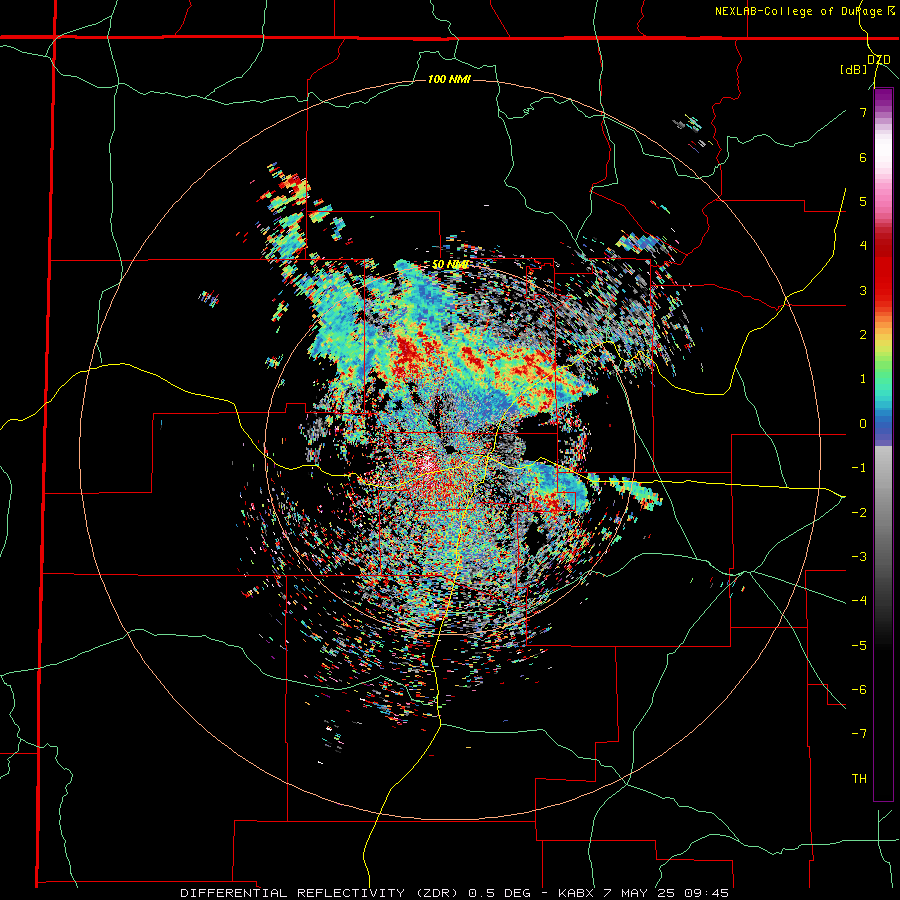Screen dimensions: 900x900
Task: Click the 6 dB tick on color scale
Action: tap(863, 157)
